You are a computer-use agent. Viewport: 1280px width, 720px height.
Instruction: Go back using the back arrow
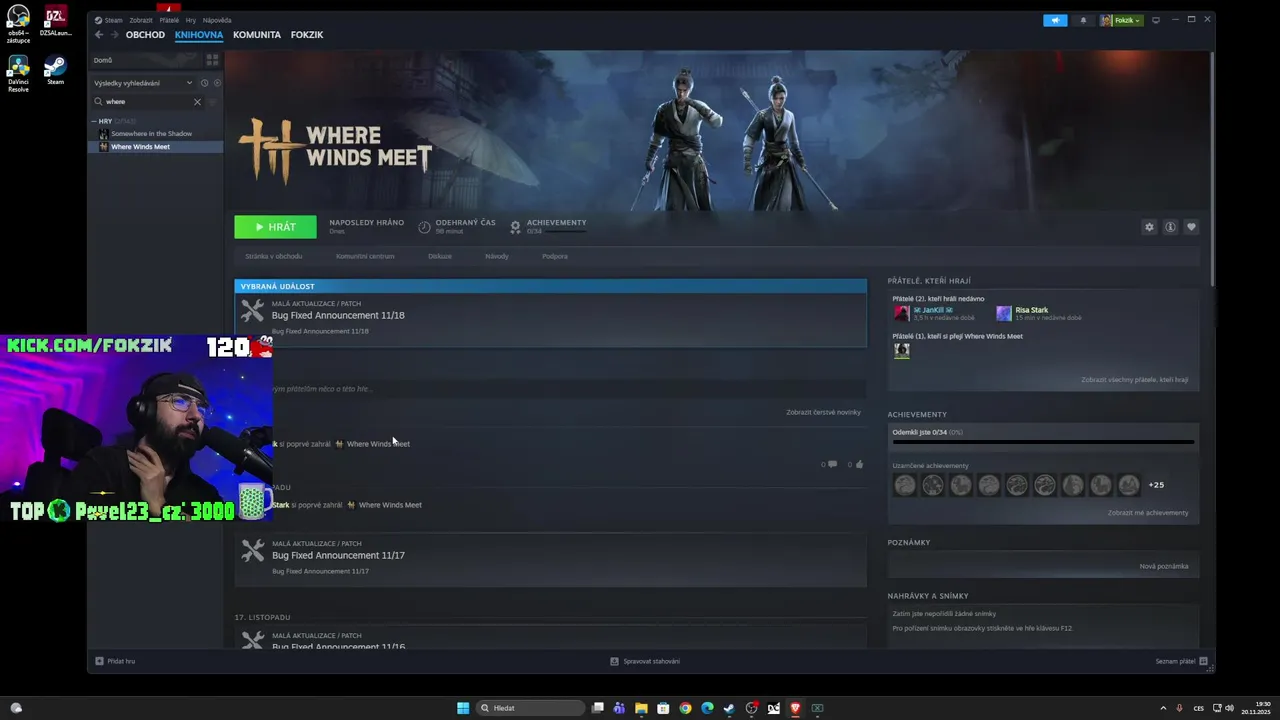(x=98, y=35)
